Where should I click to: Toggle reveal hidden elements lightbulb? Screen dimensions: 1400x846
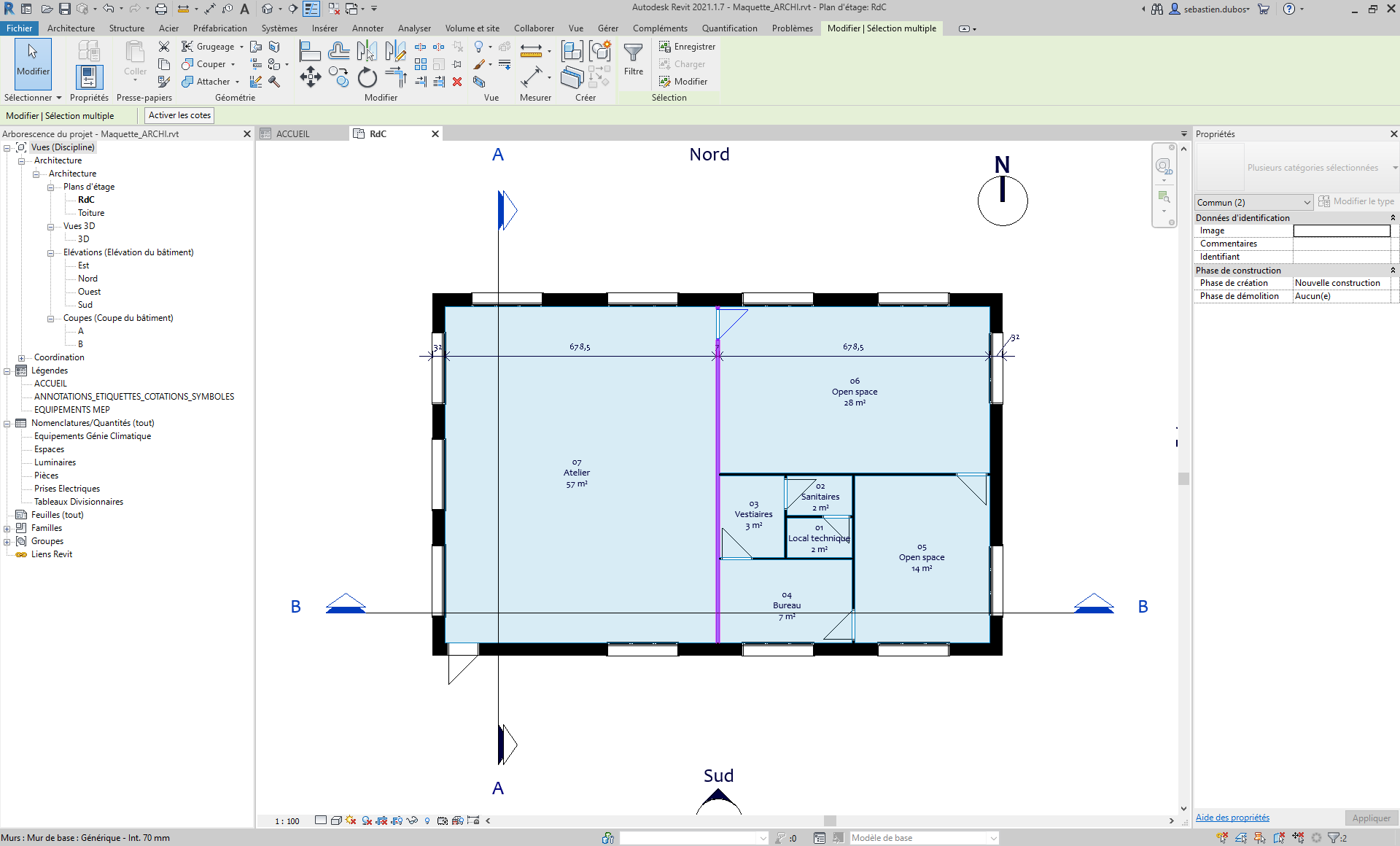click(x=427, y=820)
